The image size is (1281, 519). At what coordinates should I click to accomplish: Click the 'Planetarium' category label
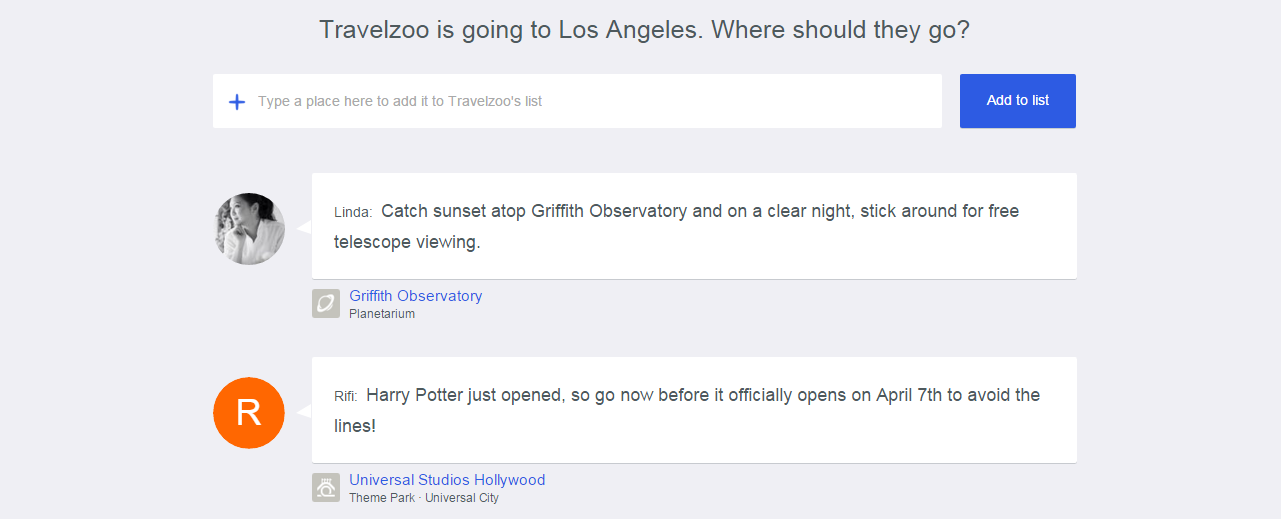382,314
